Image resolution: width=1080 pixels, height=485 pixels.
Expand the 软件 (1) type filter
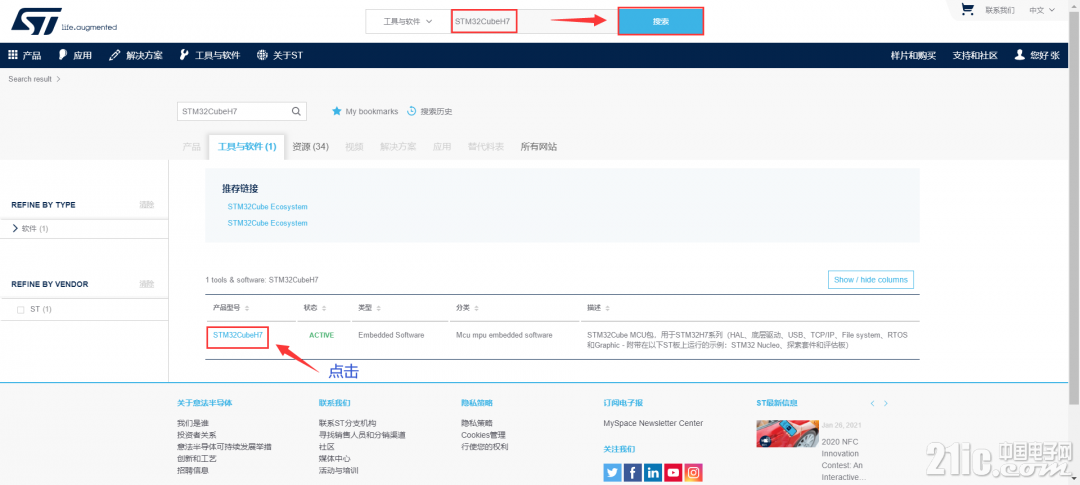15,228
